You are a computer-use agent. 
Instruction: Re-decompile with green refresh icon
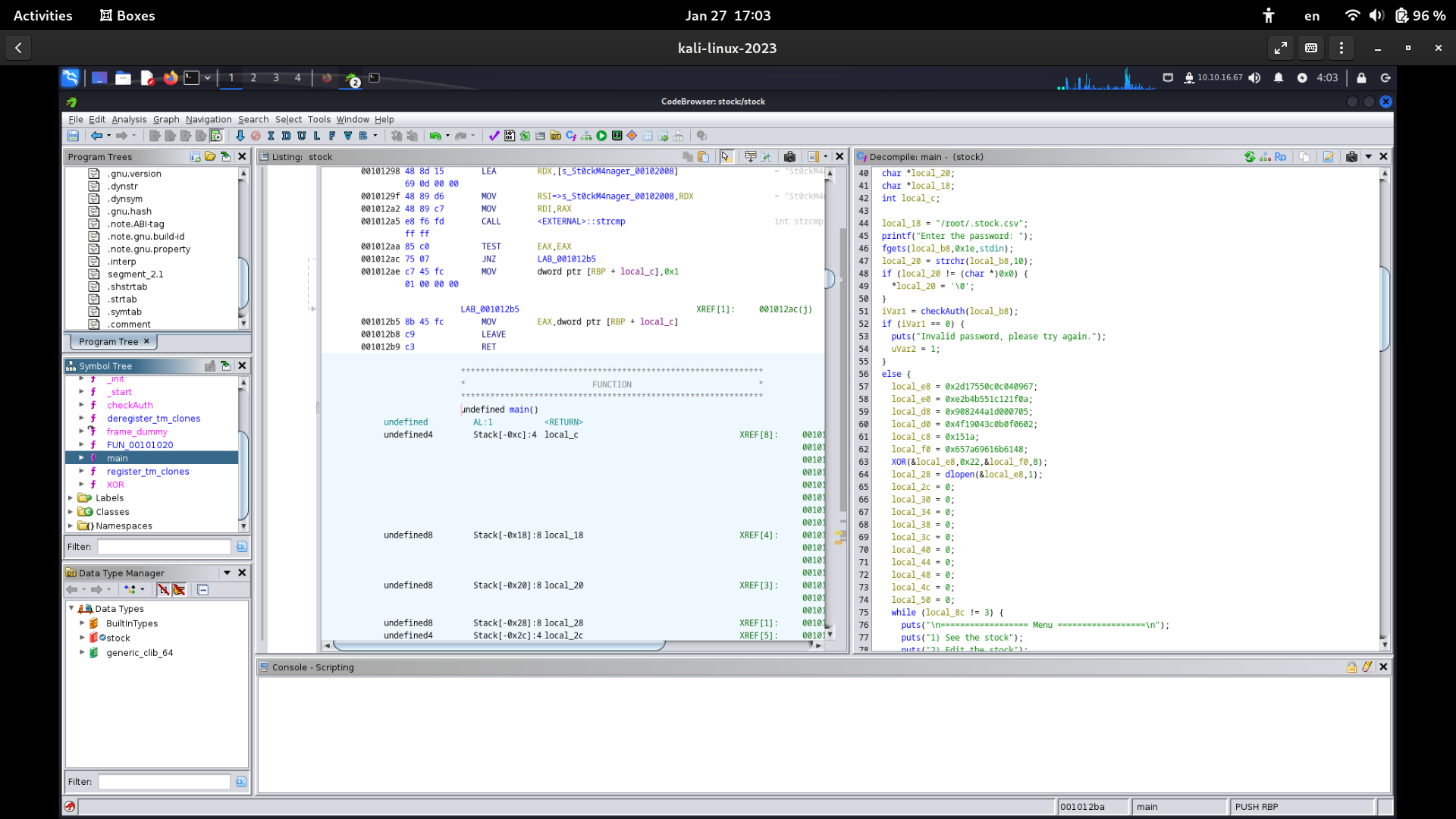[1249, 157]
